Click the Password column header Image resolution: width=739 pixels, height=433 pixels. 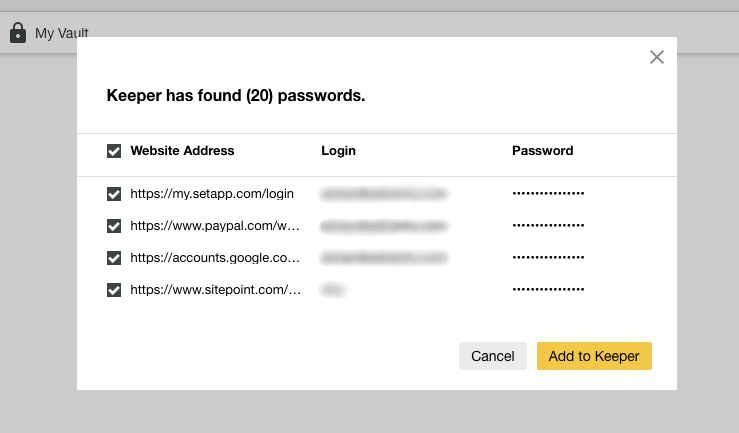542,151
